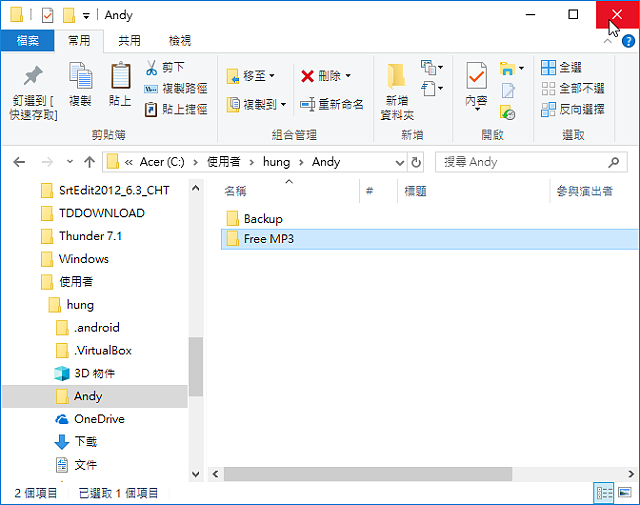Open the 移至 (Move to) menu
This screenshot has height=505, width=640.
(x=251, y=76)
